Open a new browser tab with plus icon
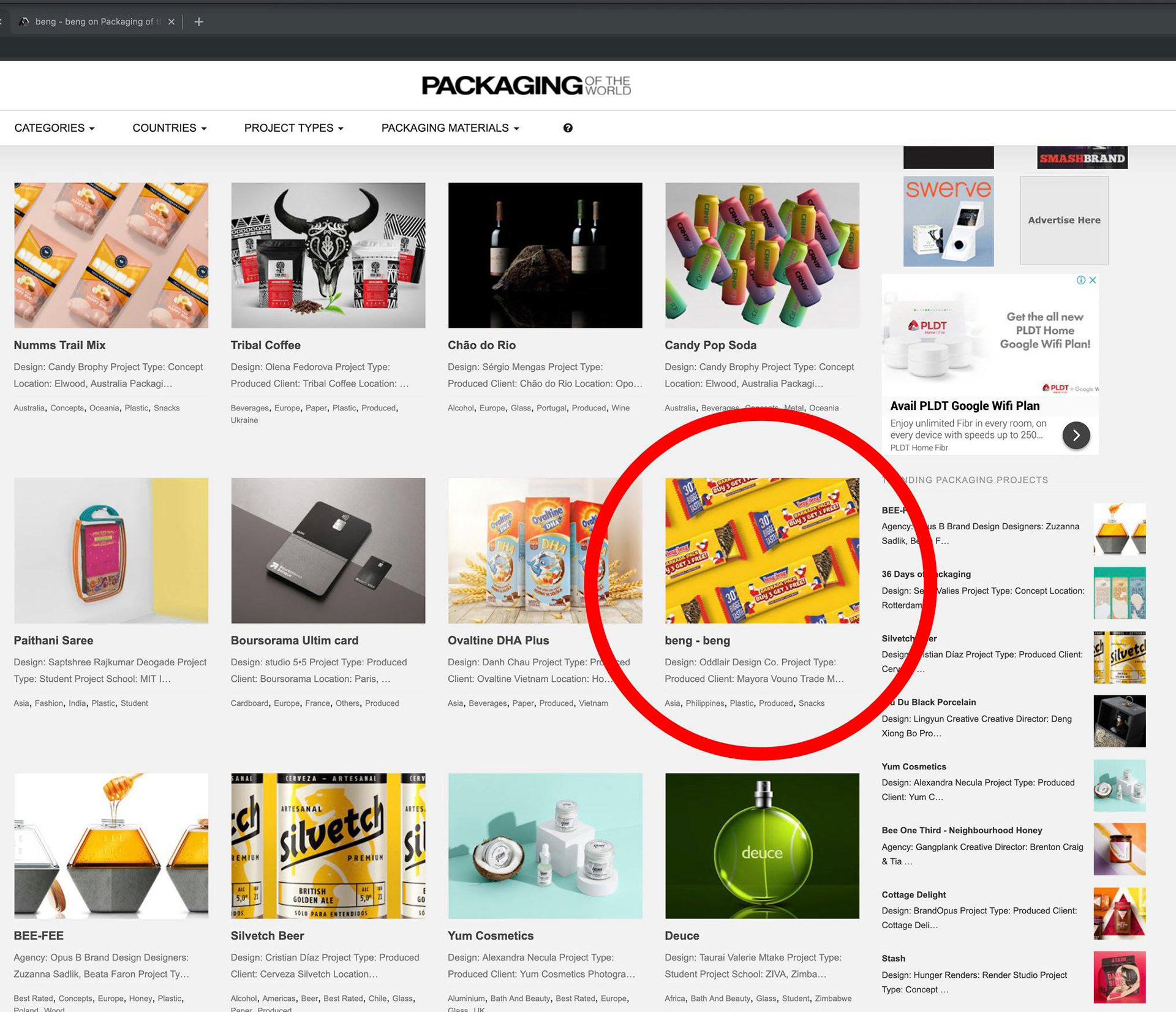 [x=198, y=22]
